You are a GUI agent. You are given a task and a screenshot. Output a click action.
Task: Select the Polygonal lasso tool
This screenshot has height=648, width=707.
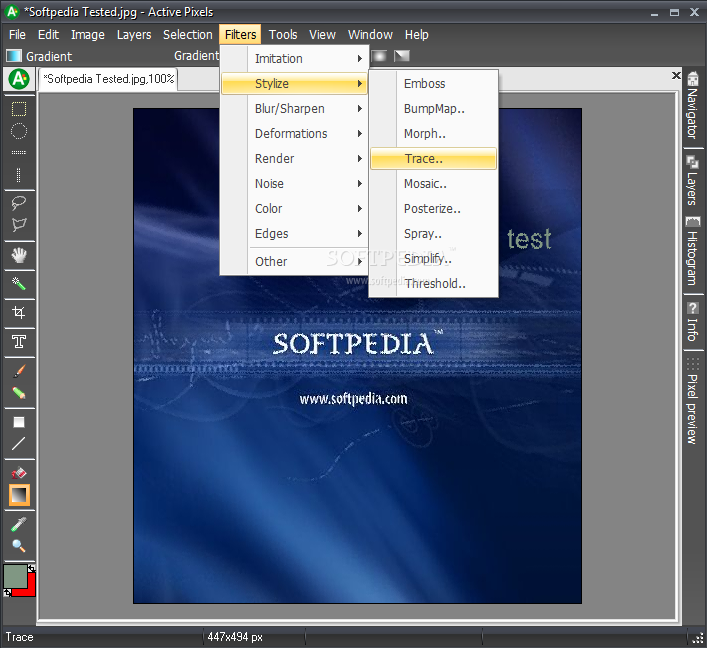(19, 224)
